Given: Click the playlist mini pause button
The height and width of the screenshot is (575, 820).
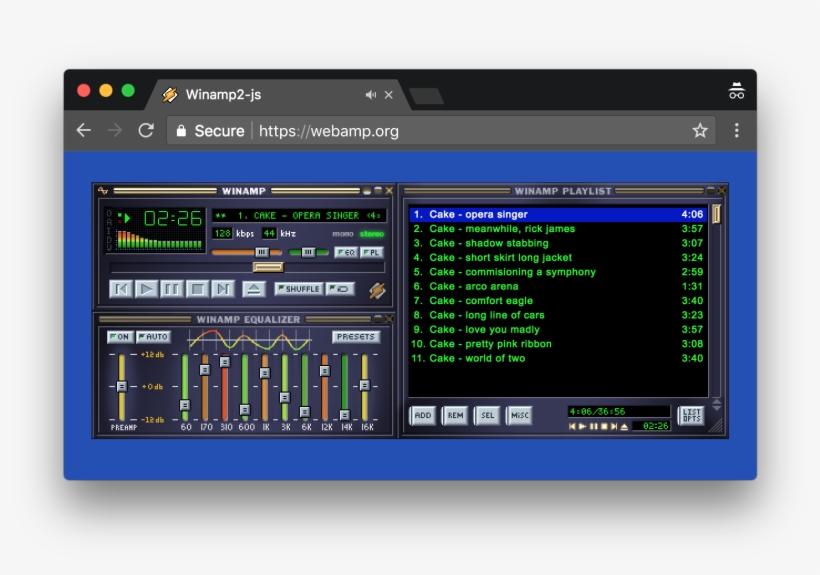Looking at the screenshot, I should point(594,427).
